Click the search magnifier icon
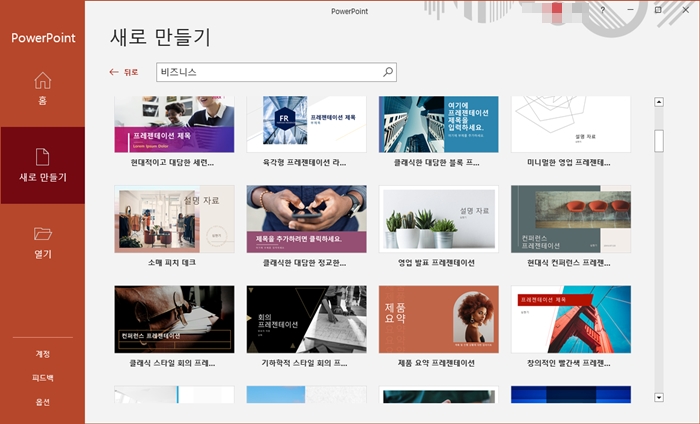 click(388, 72)
